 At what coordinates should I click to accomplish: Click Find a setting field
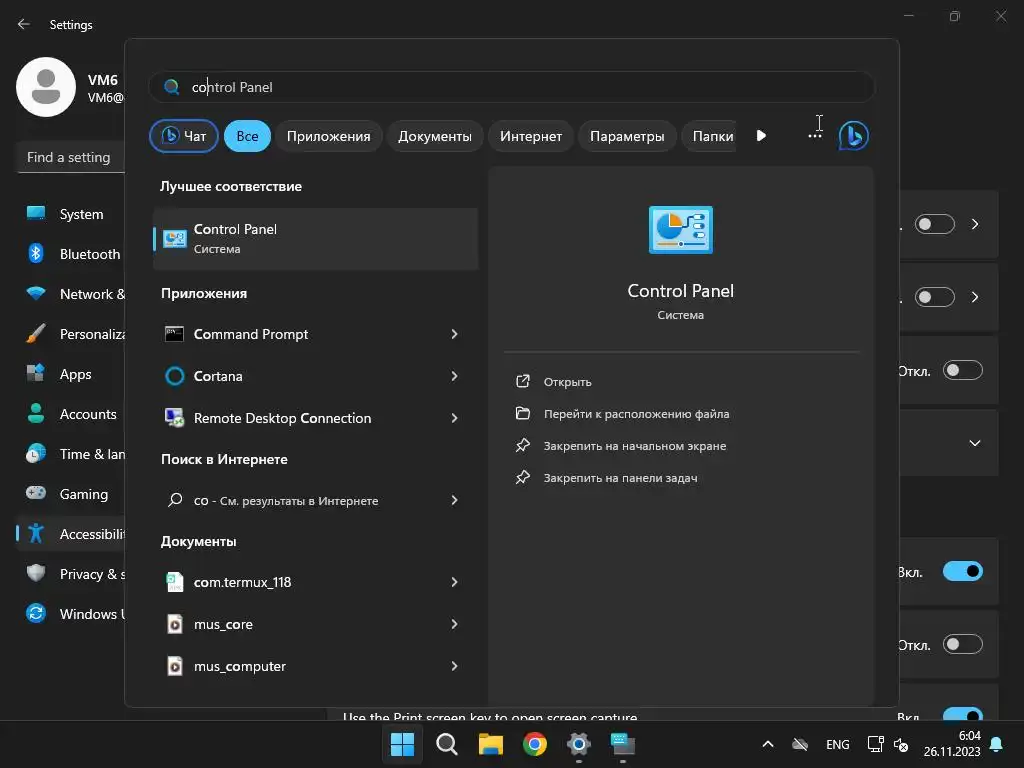pyautogui.click(x=71, y=157)
